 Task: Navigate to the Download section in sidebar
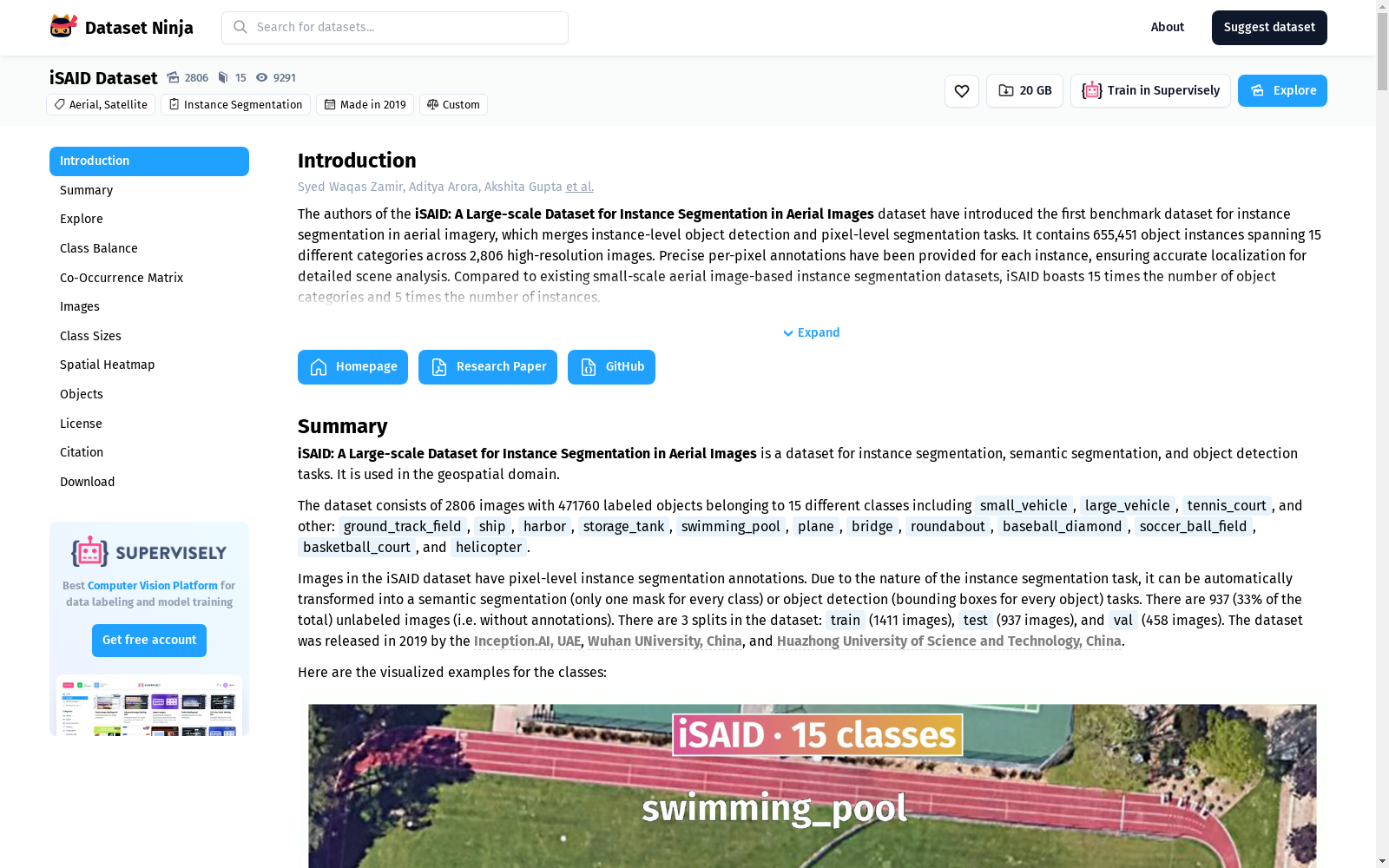click(87, 481)
